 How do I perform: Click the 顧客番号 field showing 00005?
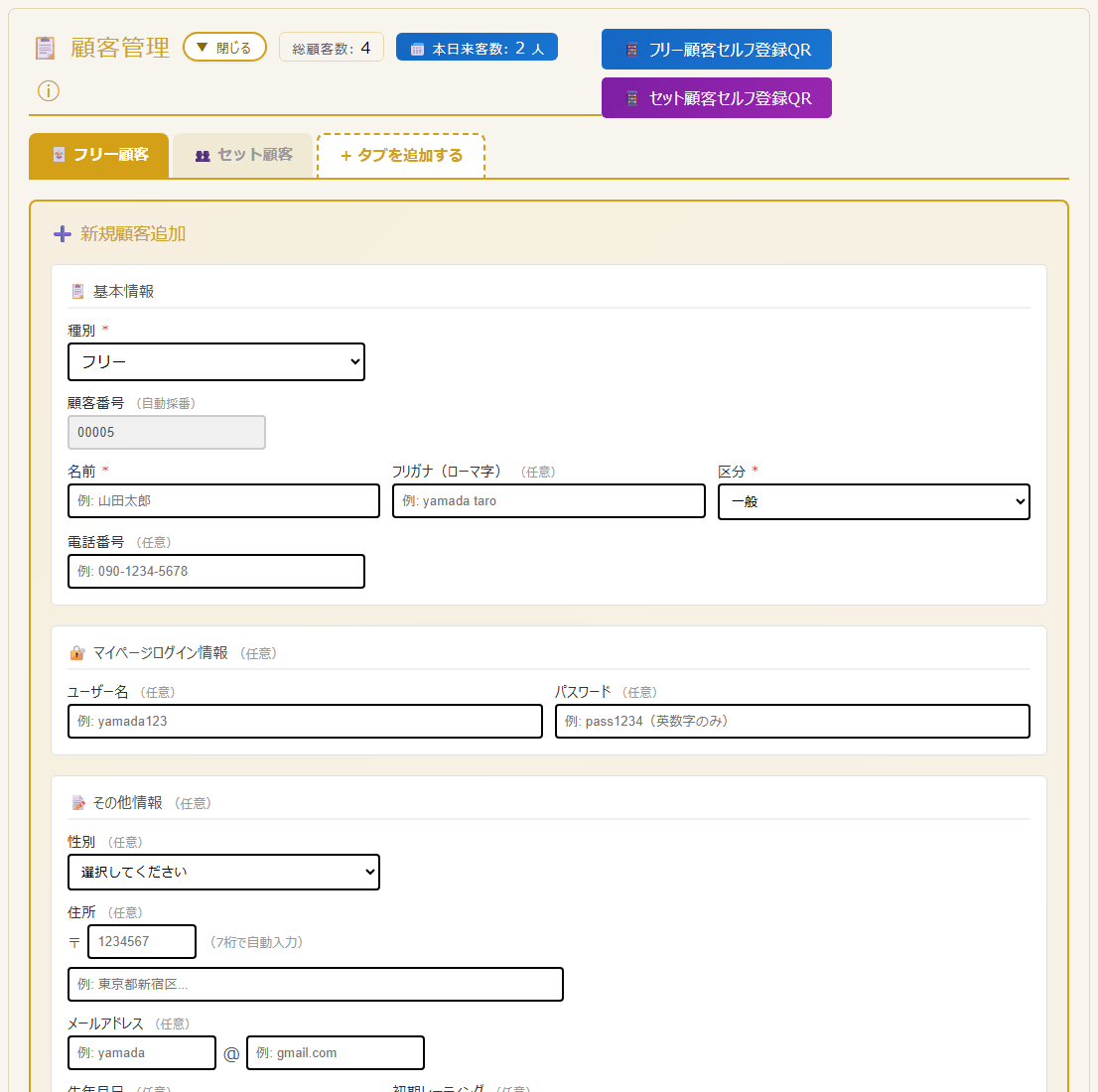point(167,432)
